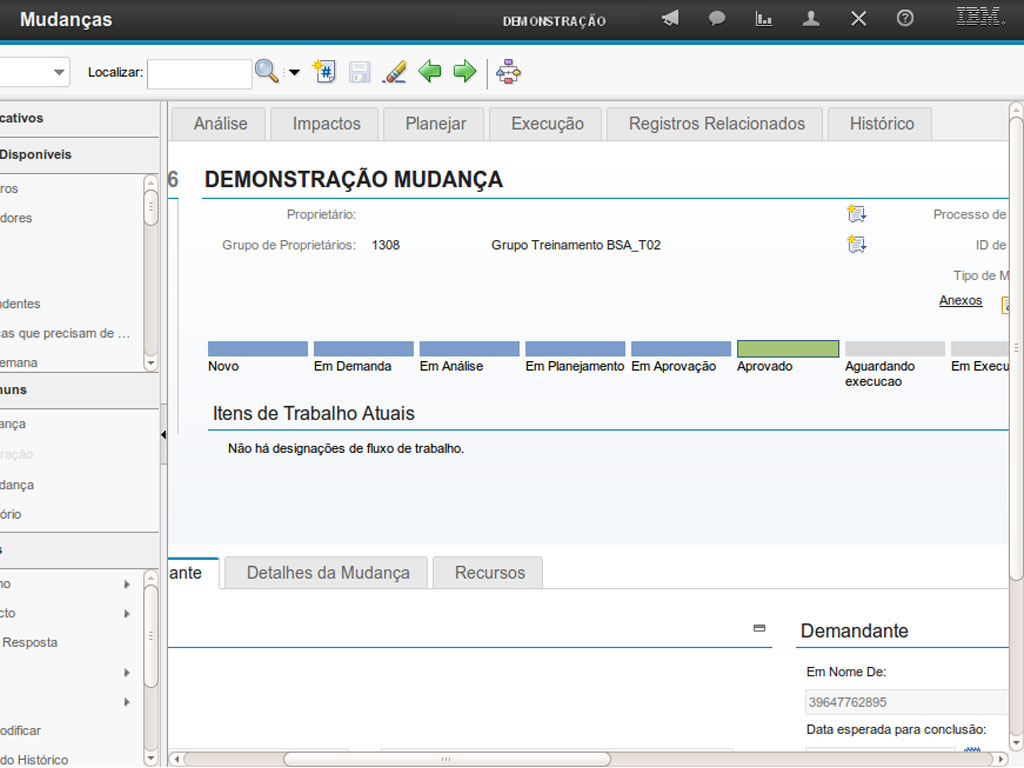This screenshot has width=1024, height=768.
Task: Select the Recursos tab
Action: click(x=489, y=573)
